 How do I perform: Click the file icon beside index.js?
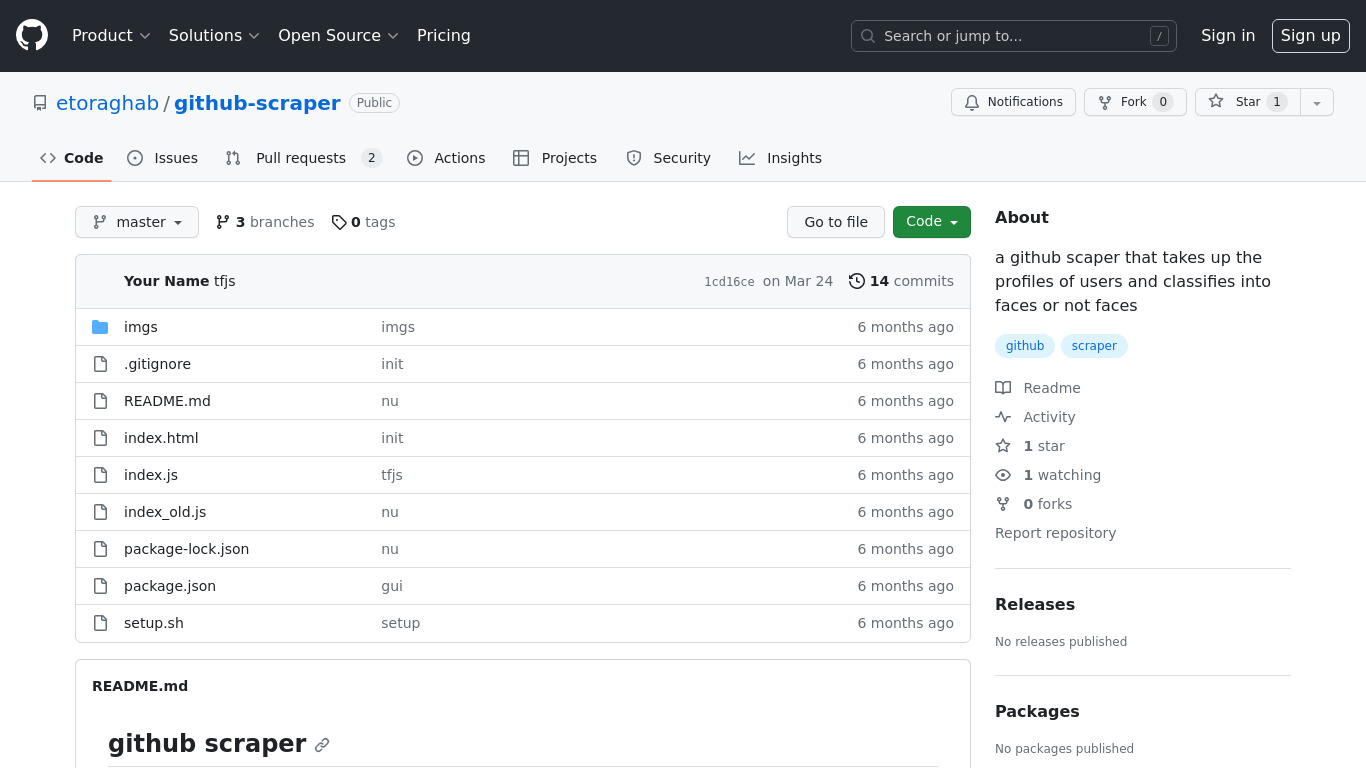(x=100, y=475)
